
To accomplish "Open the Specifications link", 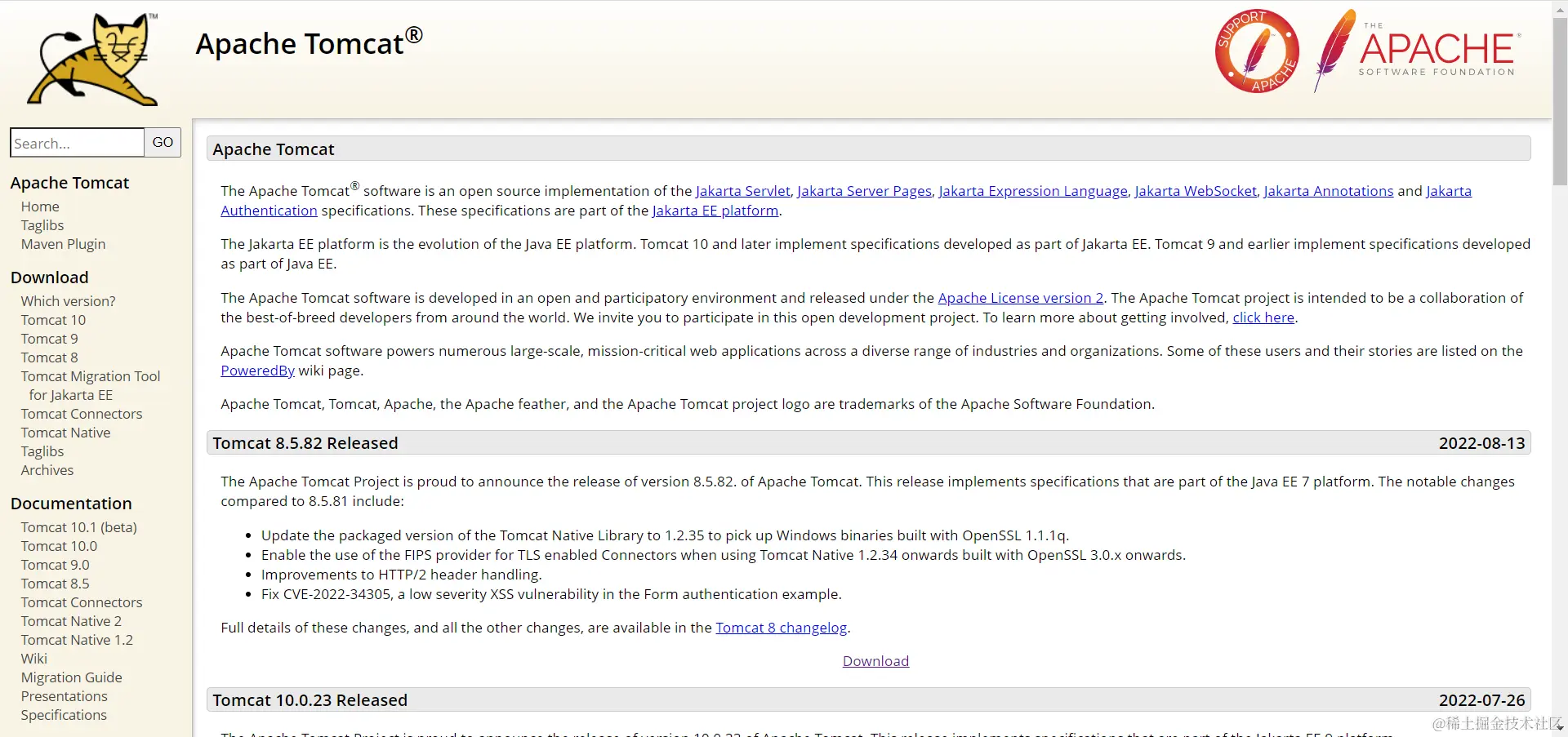I will point(64,715).
